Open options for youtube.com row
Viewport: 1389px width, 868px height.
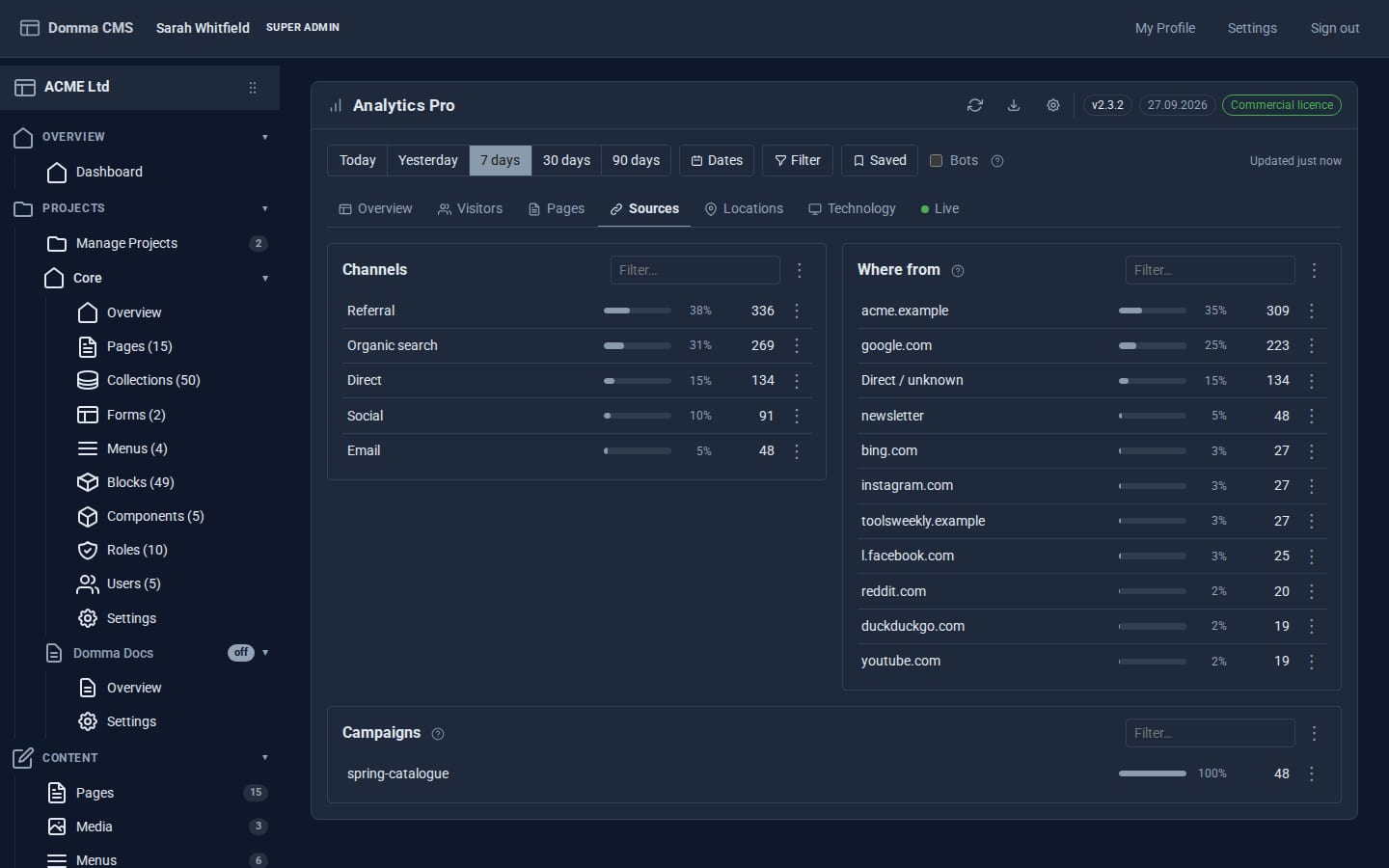click(x=1312, y=661)
